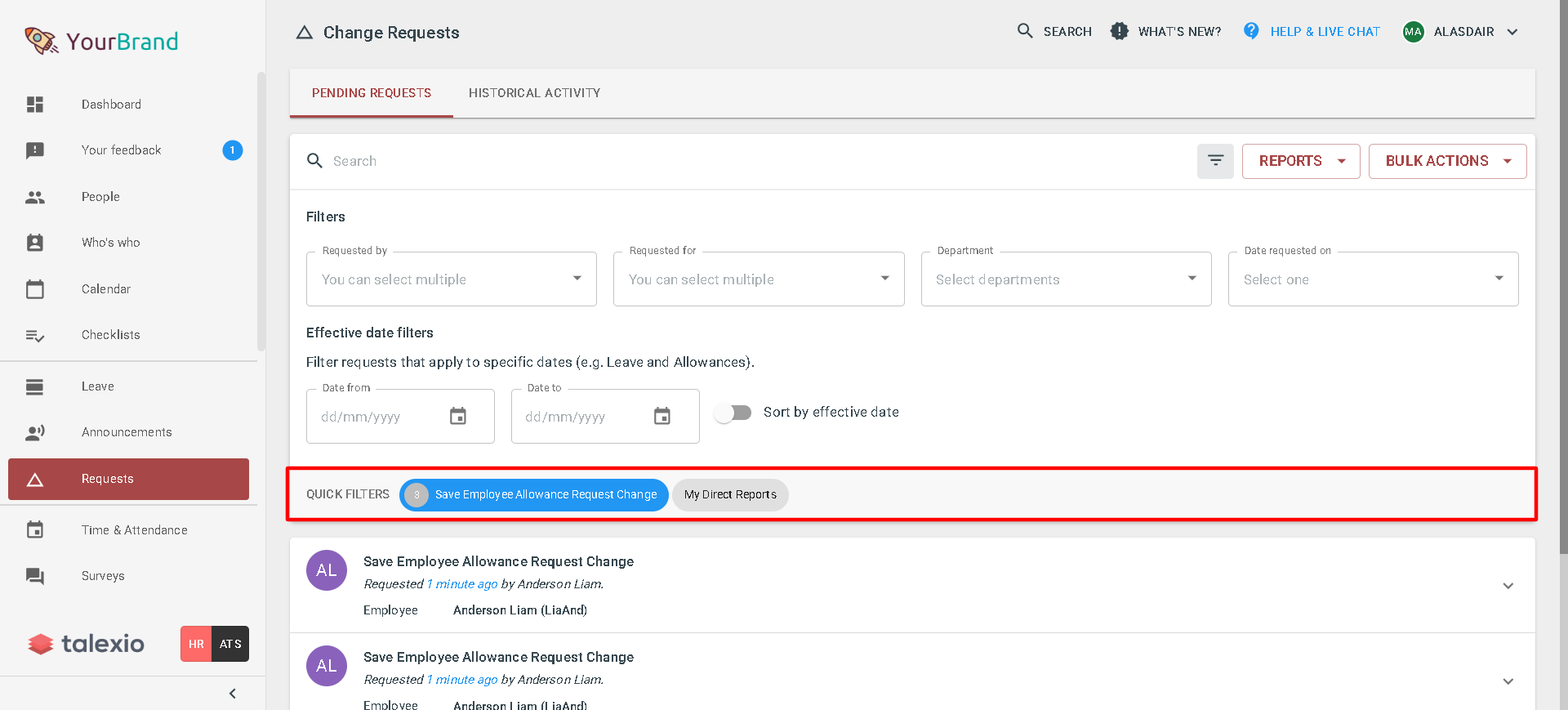Toggle the filter panel icon button
Viewport: 1568px width, 710px height.
pyautogui.click(x=1215, y=161)
